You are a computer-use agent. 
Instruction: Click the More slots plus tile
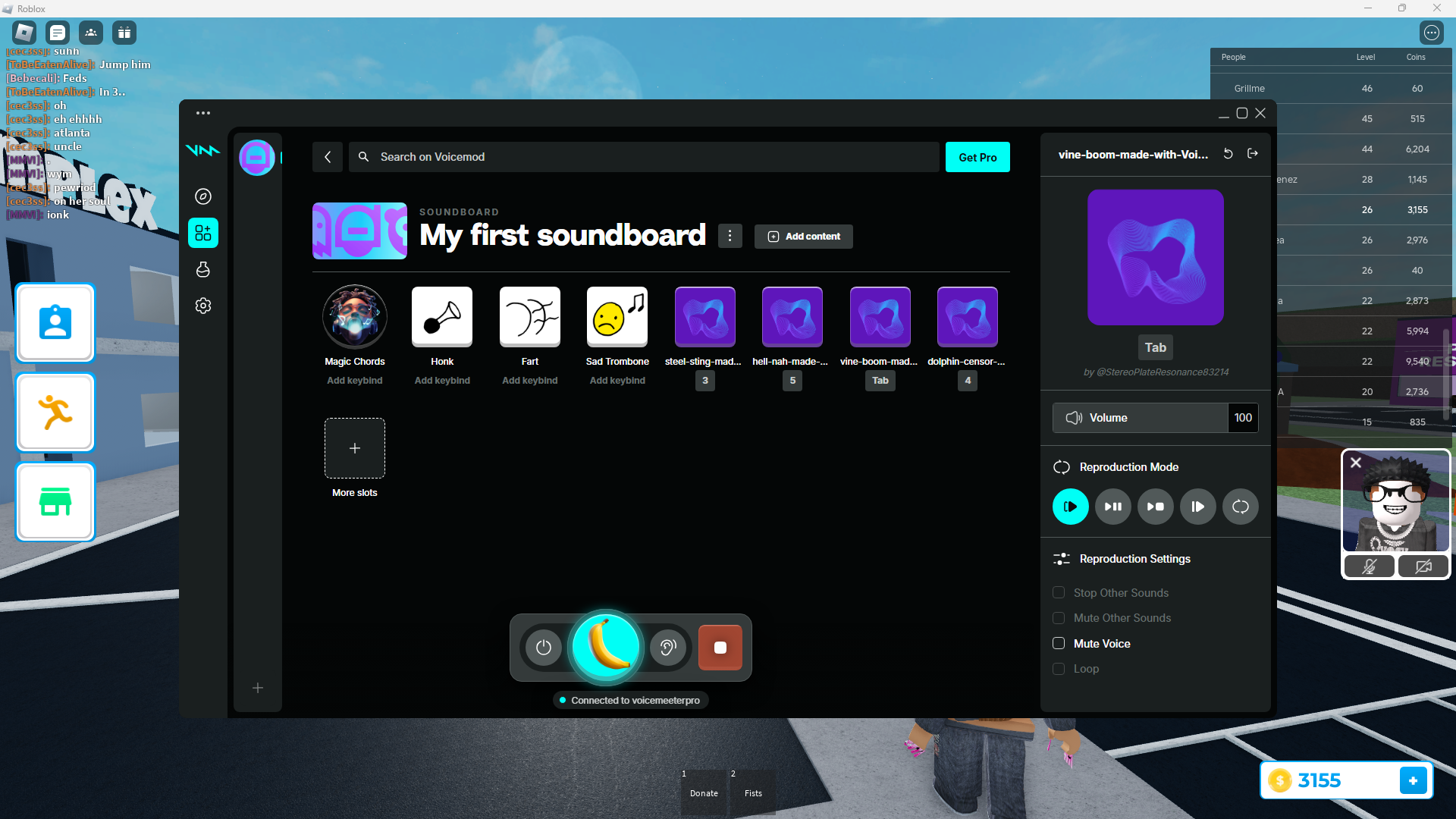pyautogui.click(x=355, y=448)
